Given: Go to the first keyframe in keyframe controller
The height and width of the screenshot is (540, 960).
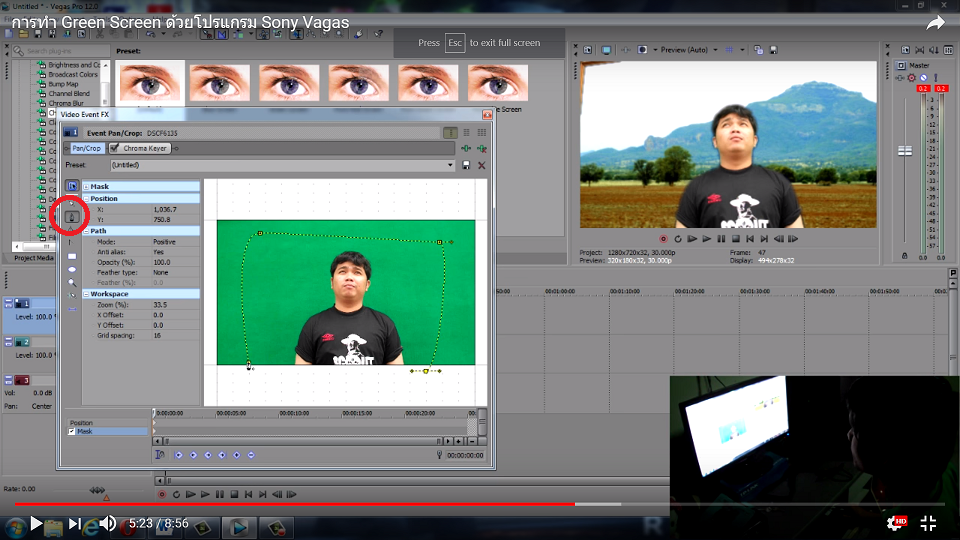Looking at the screenshot, I should (x=179, y=455).
